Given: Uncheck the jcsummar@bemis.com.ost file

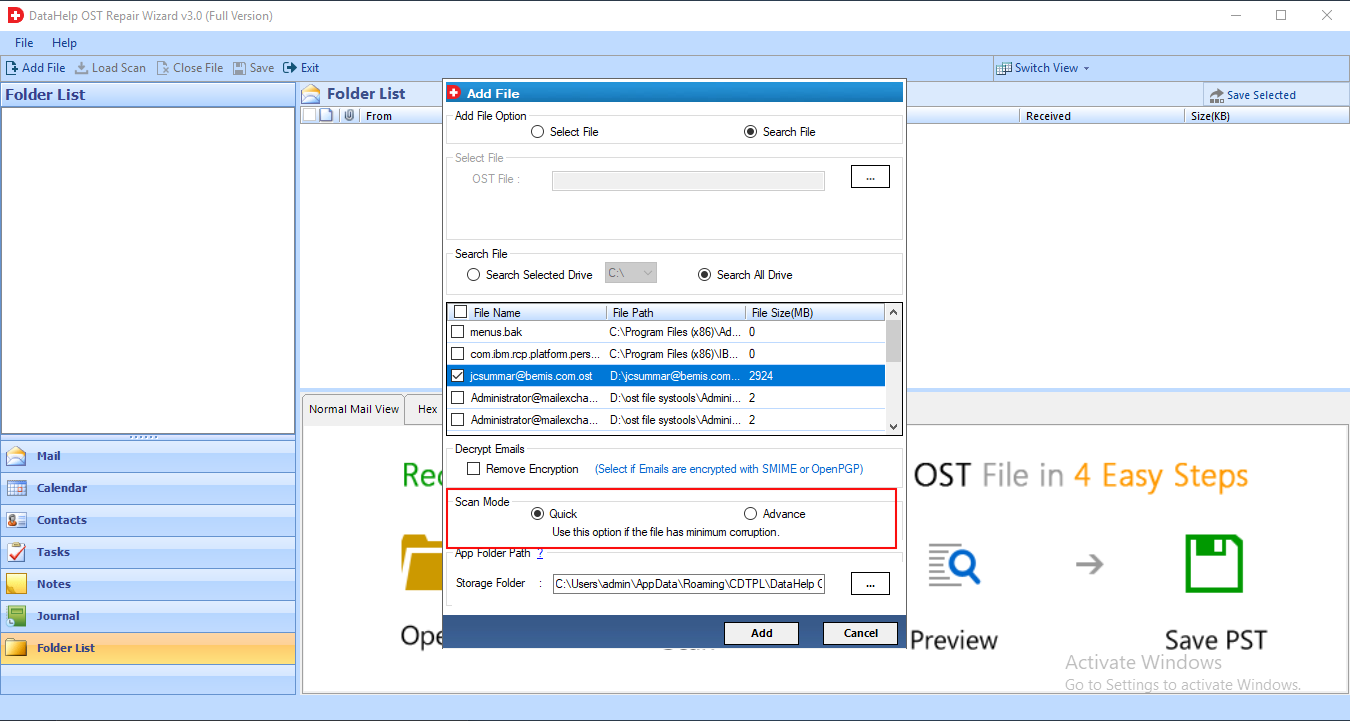Looking at the screenshot, I should tap(458, 375).
